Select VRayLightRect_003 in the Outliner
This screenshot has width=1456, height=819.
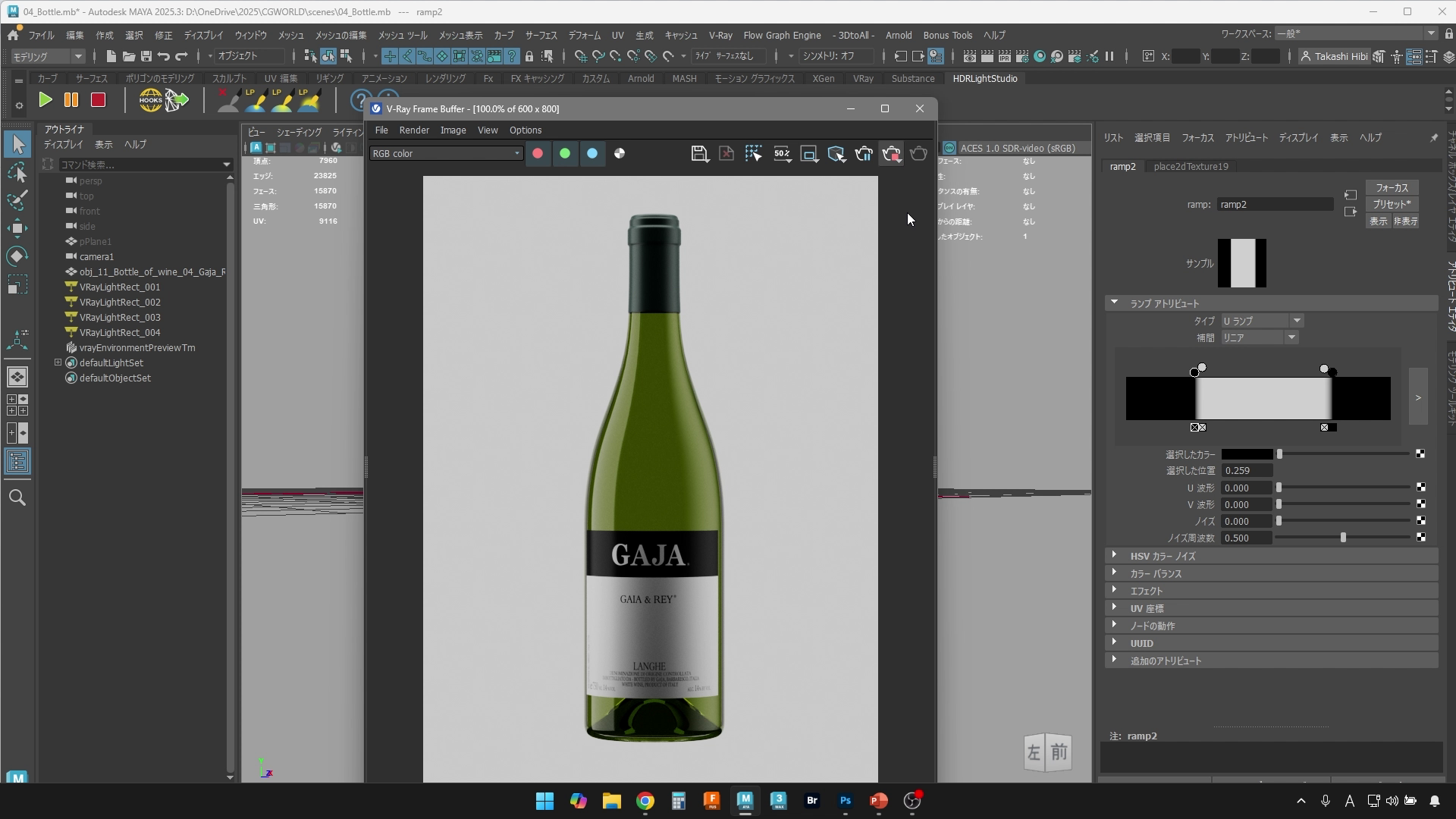click(120, 318)
